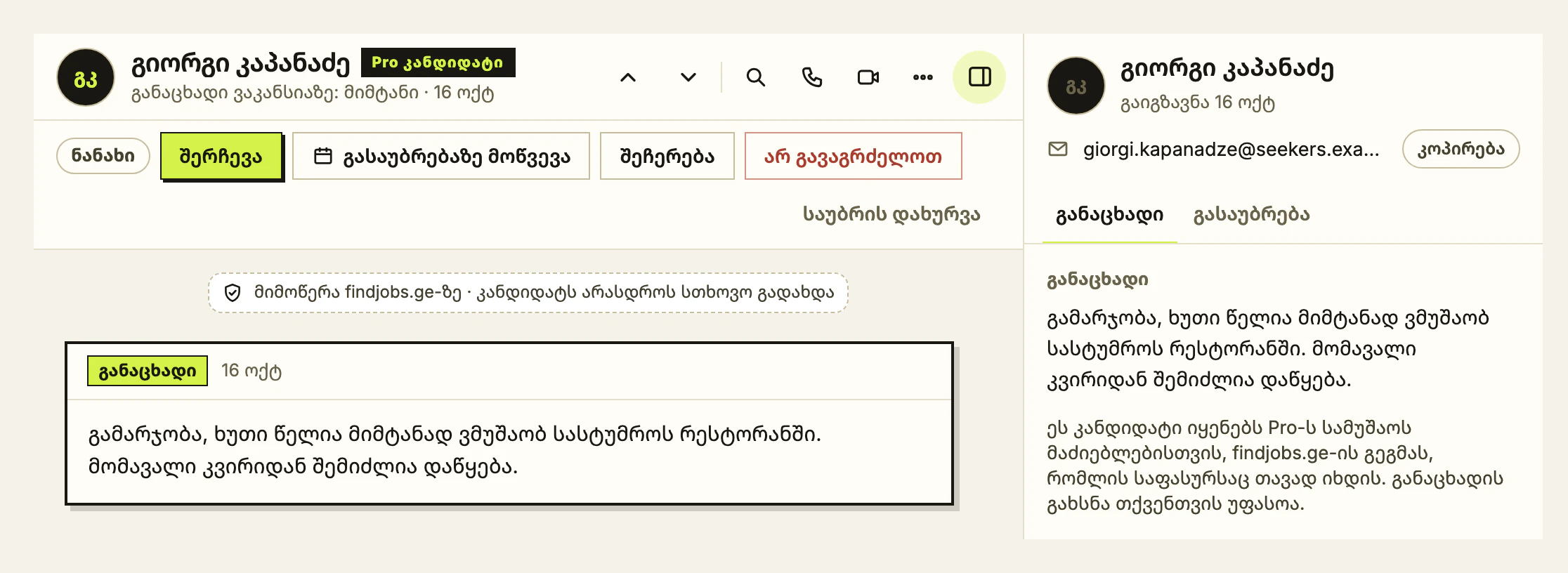The width and height of the screenshot is (1568, 573).
Task: Copy email with კოპირება button
Action: 1461,149
